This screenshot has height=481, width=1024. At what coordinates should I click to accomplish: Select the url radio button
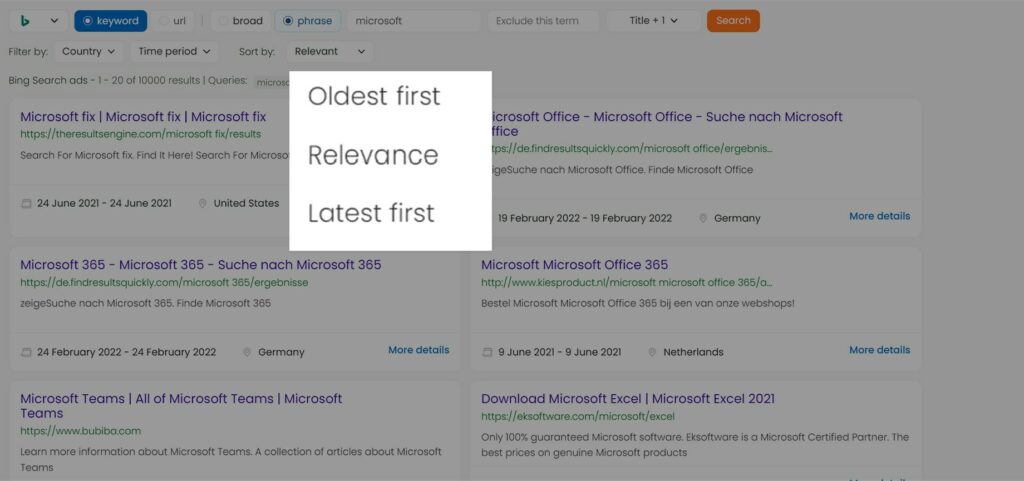tap(172, 21)
